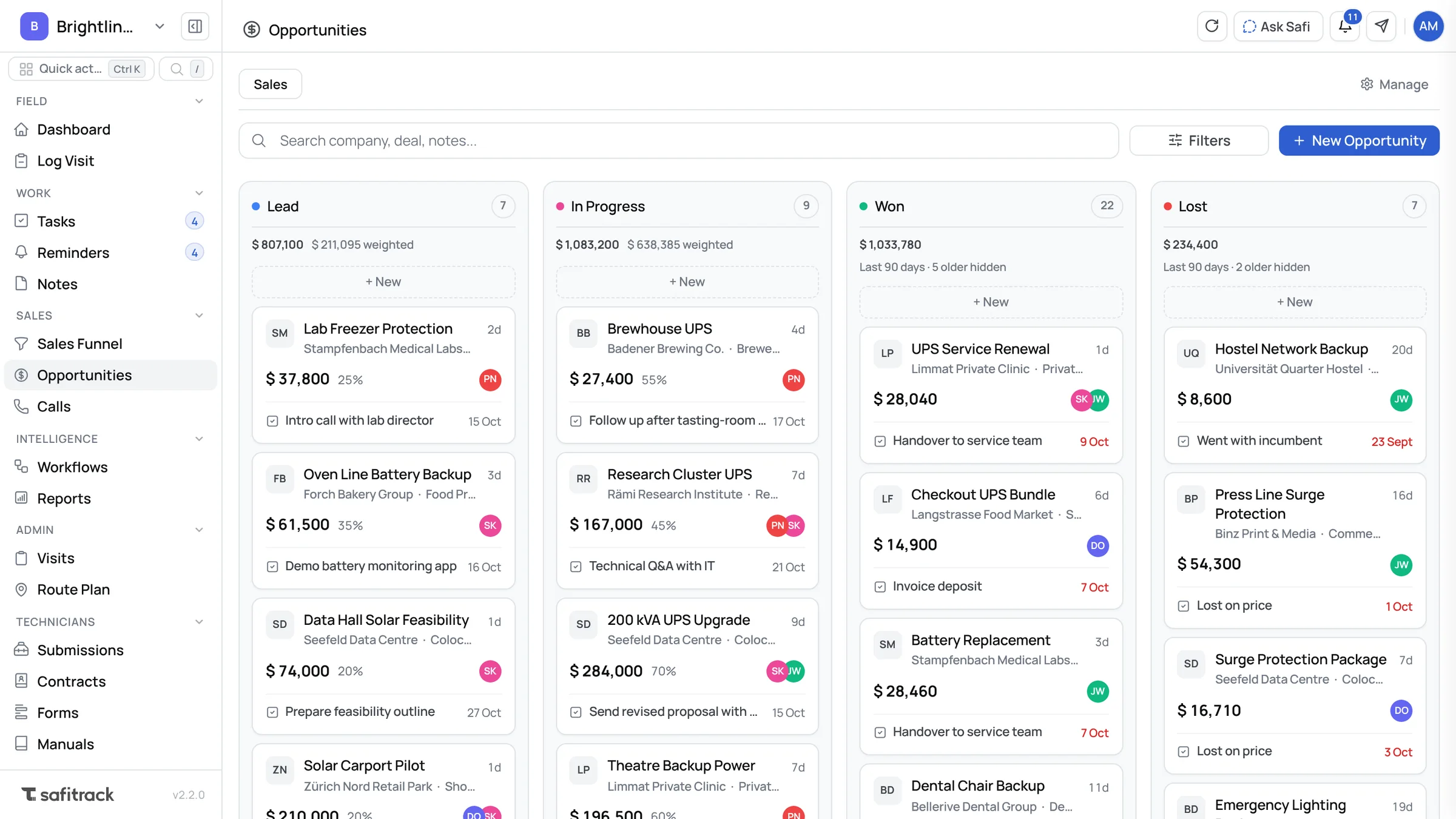Click the refresh icon in header

pyautogui.click(x=1212, y=27)
